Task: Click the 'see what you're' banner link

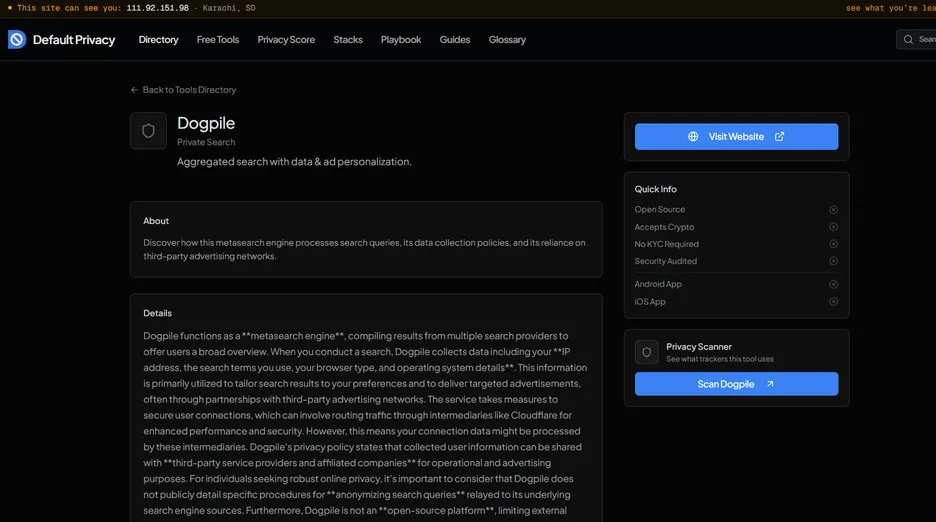Action: click(891, 8)
